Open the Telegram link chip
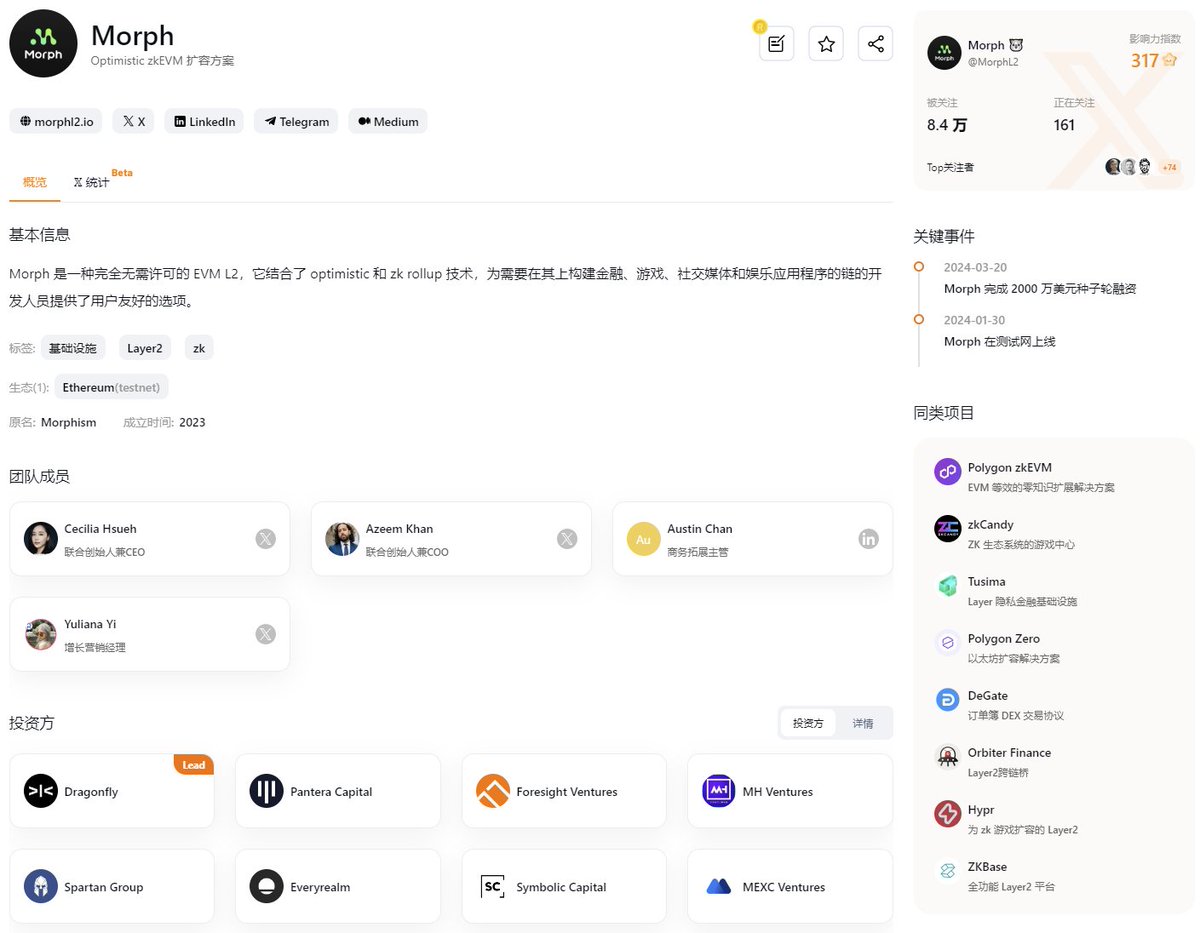 [x=296, y=121]
